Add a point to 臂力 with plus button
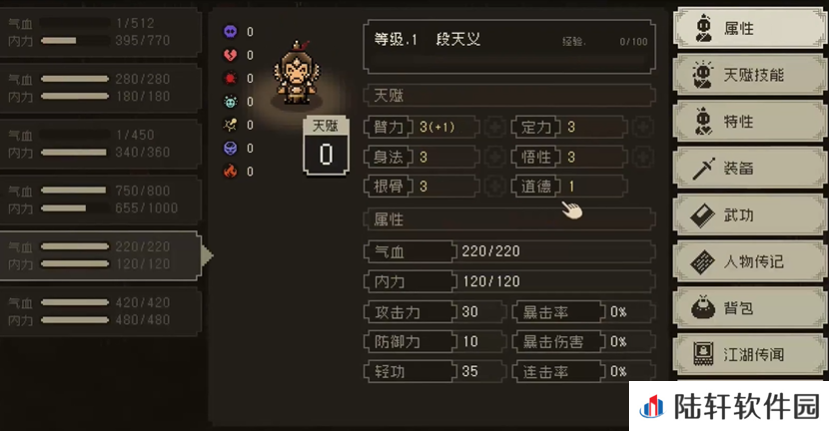The image size is (829, 431). tap(494, 127)
